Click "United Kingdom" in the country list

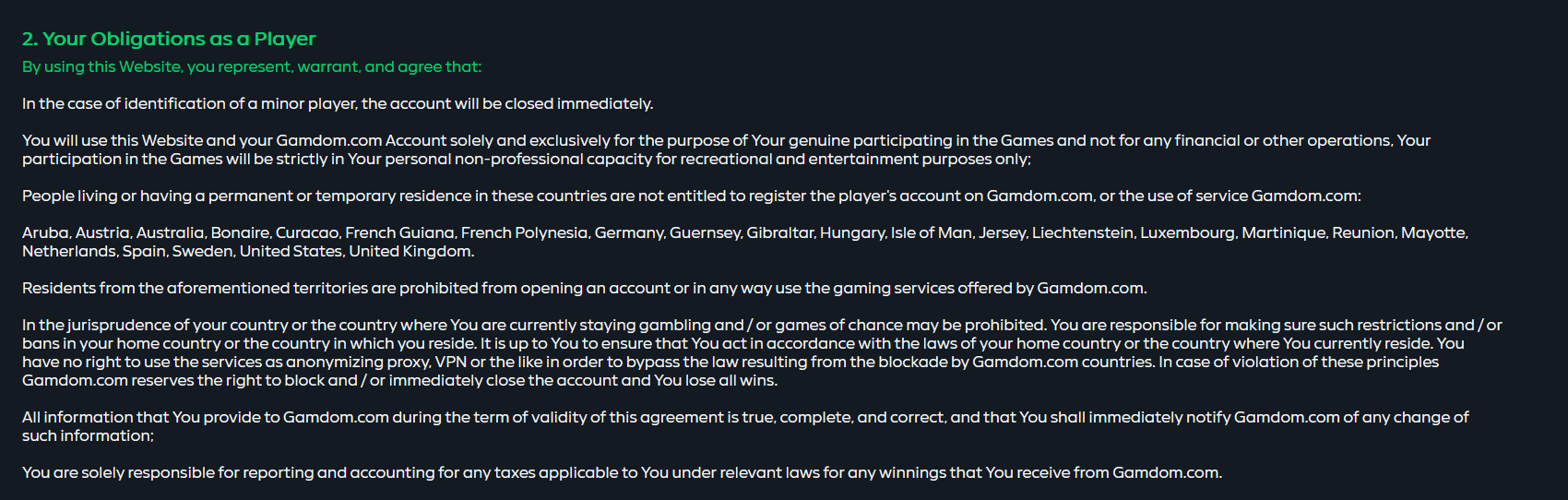(410, 251)
